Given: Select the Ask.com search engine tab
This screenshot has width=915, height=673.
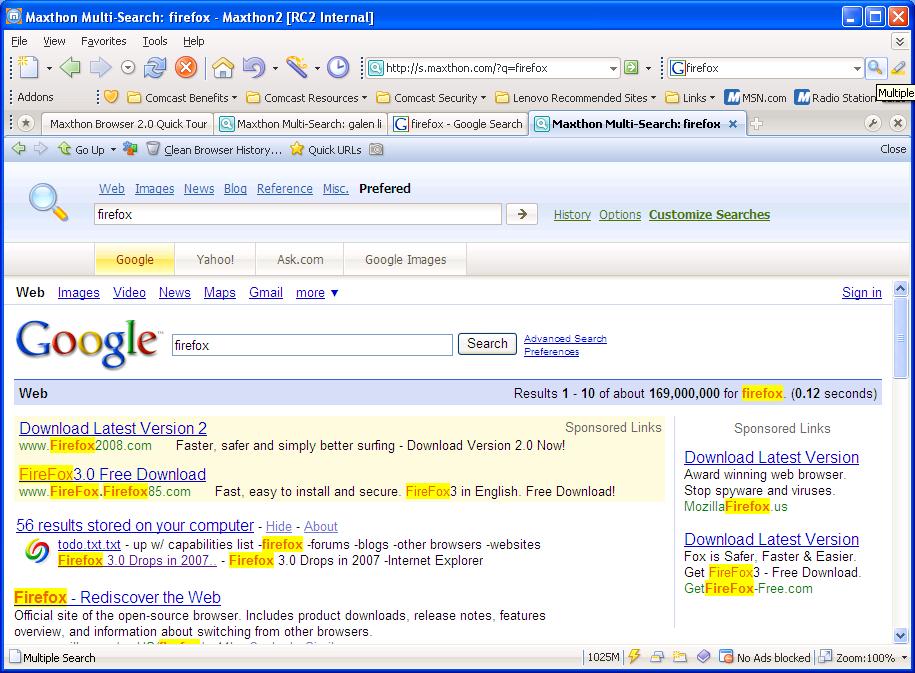Looking at the screenshot, I should (x=300, y=259).
